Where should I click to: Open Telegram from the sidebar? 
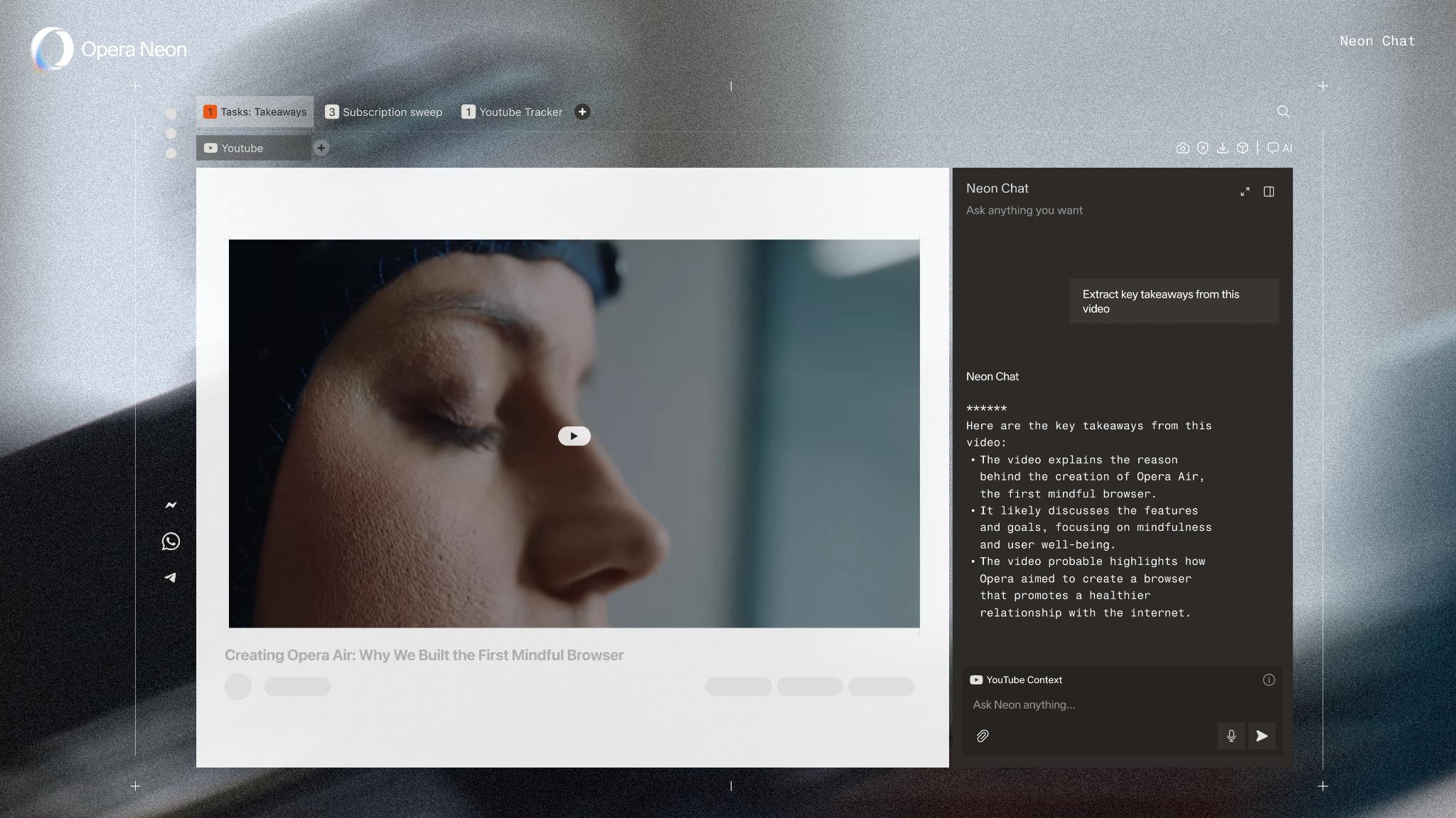coord(171,578)
